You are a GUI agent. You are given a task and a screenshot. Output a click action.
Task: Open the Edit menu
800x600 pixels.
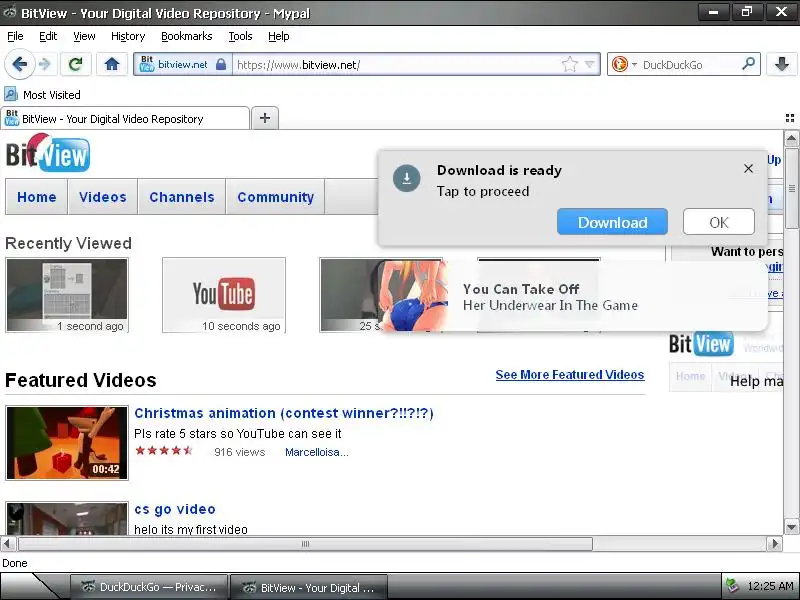[48, 36]
